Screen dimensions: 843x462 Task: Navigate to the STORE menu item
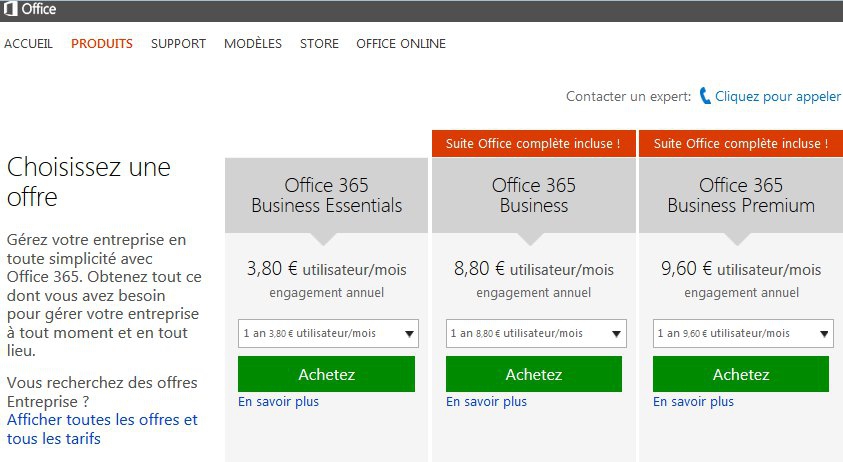(319, 44)
